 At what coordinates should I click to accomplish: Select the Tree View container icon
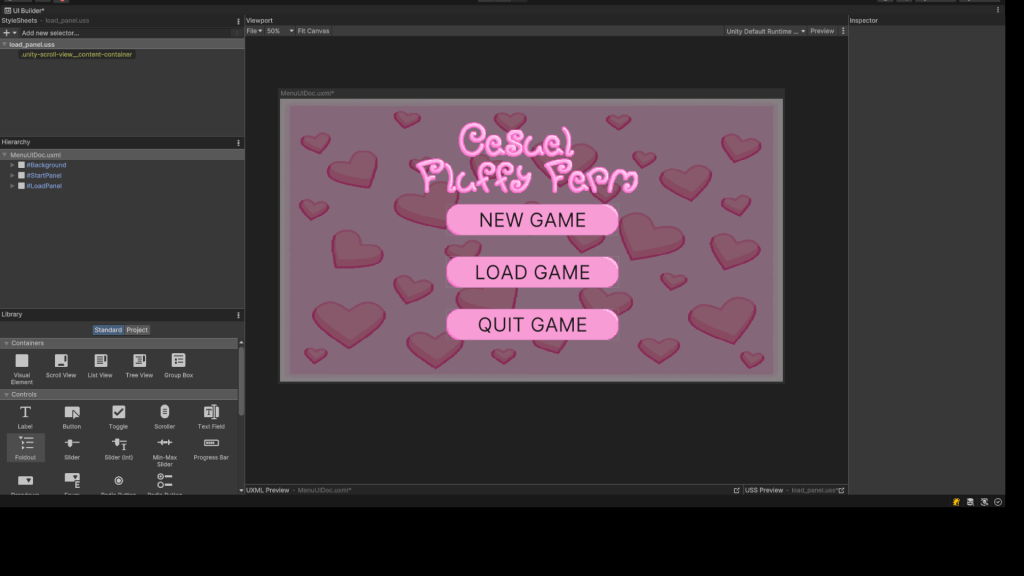139,365
